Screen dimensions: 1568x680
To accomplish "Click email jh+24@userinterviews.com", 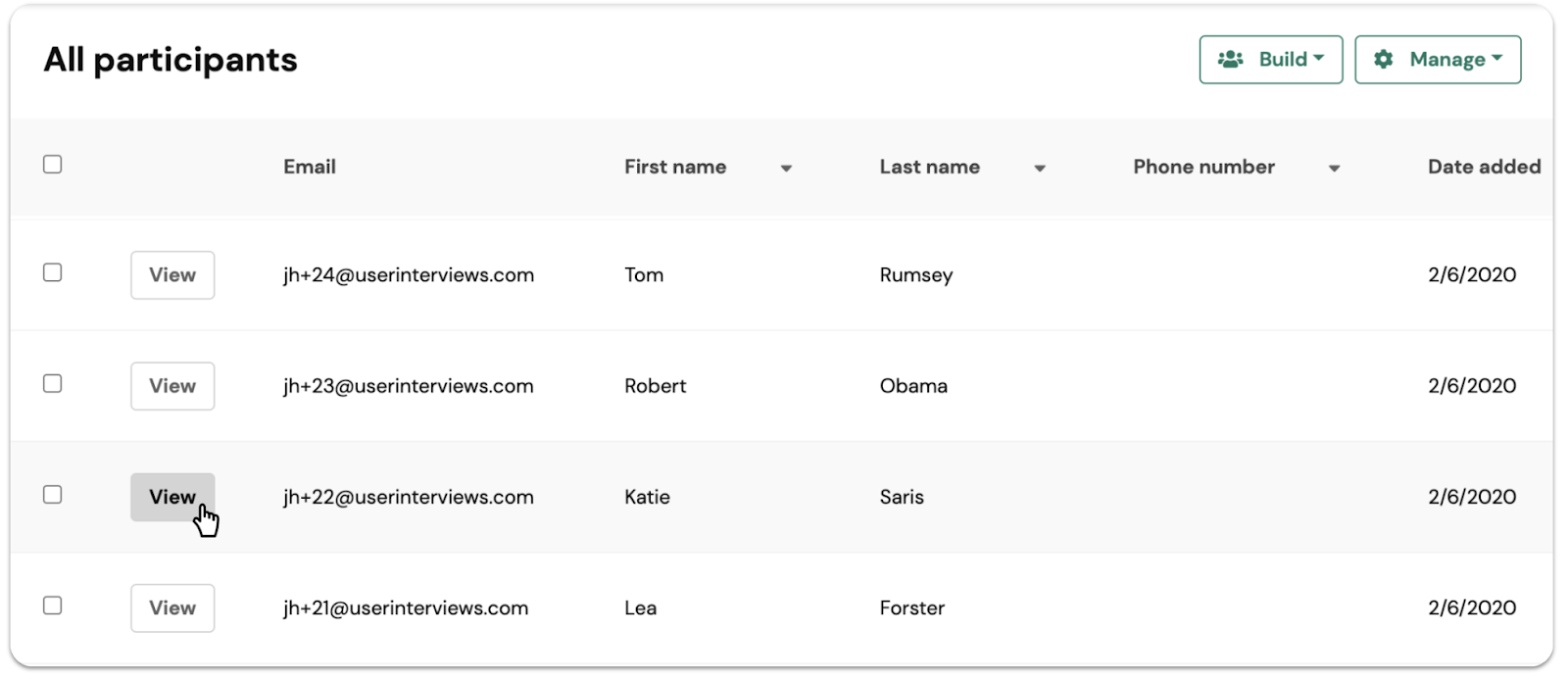I will point(409,275).
